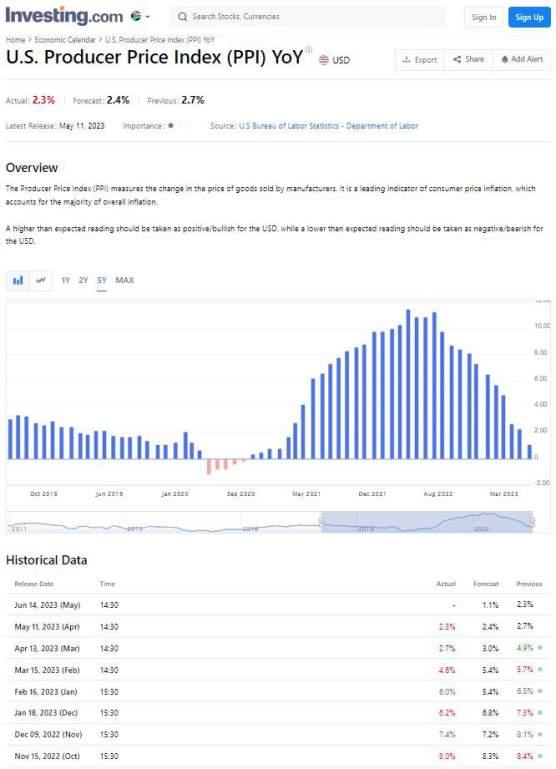Select the Nov 15, 2022 (Oct) row date

click(x=47, y=756)
